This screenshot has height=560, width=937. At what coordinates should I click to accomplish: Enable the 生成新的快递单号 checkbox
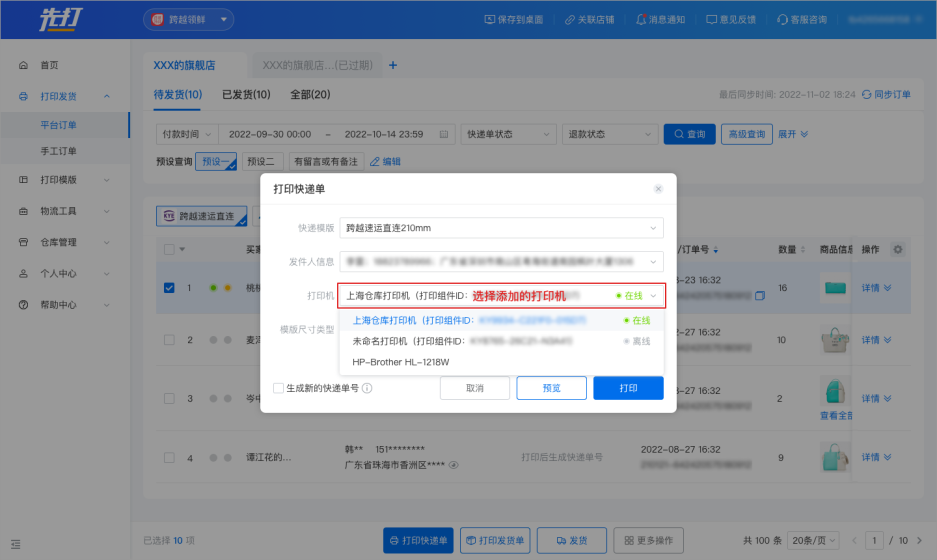click(279, 388)
